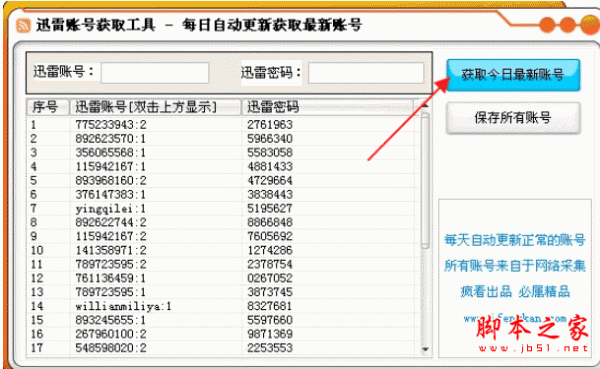Click password 5195627 in the list
This screenshot has height=369, width=600.
pos(270,209)
